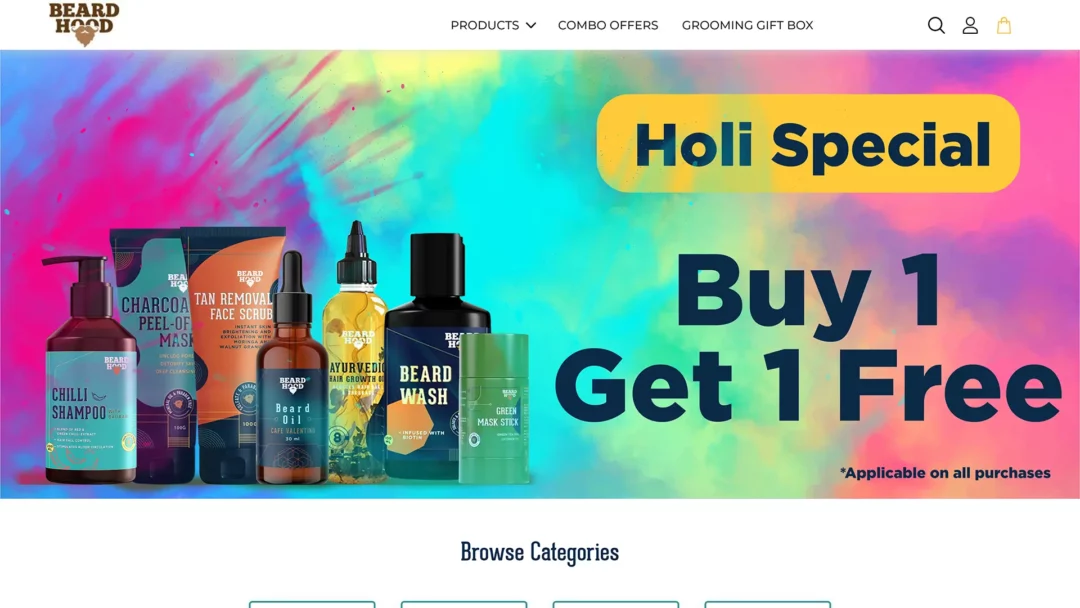
Task: Expand the Products dropdown chevron
Action: click(x=530, y=25)
